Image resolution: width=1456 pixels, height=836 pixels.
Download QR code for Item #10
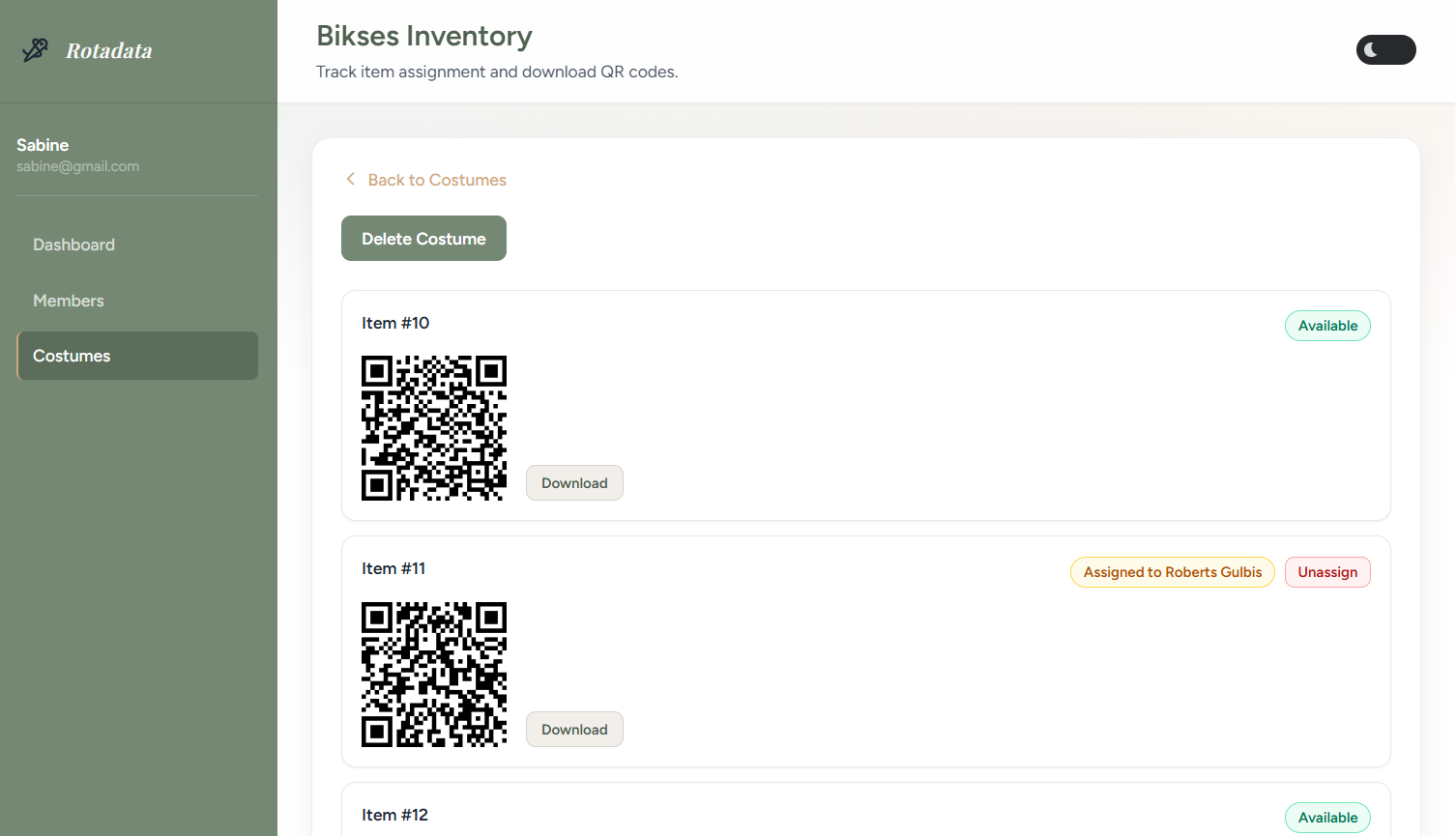[x=574, y=483]
